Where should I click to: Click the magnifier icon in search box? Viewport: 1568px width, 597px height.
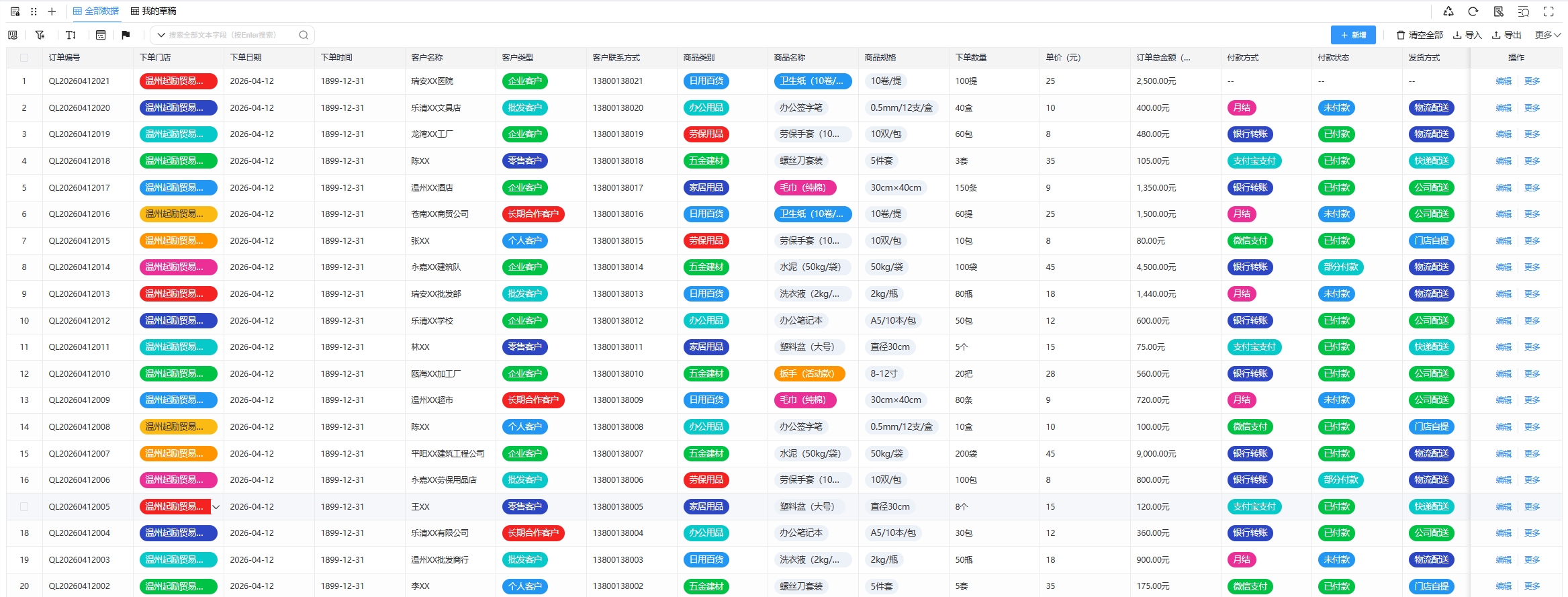tap(304, 35)
